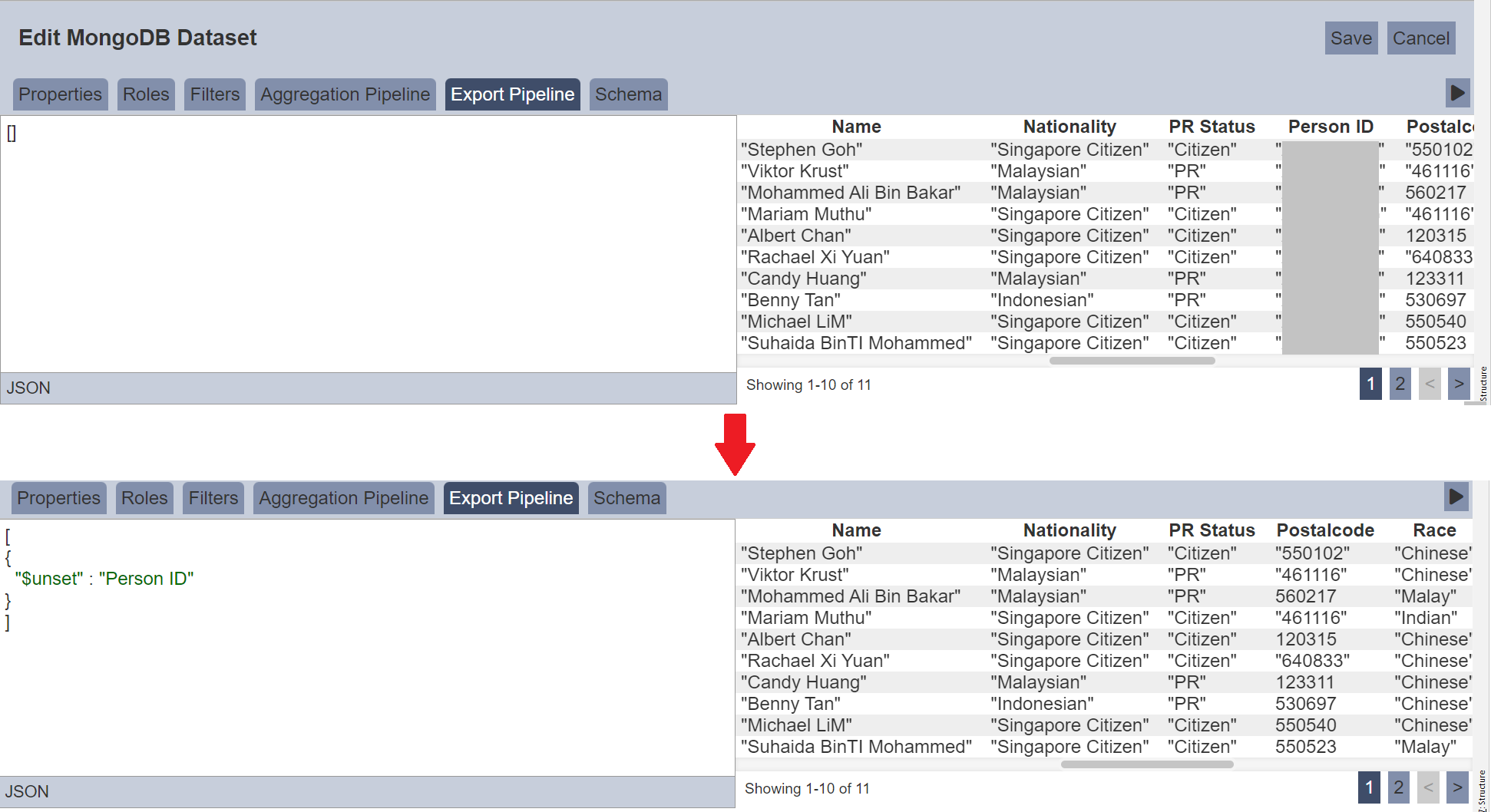Click the Cancel button
The image size is (1491, 812).
click(1421, 38)
